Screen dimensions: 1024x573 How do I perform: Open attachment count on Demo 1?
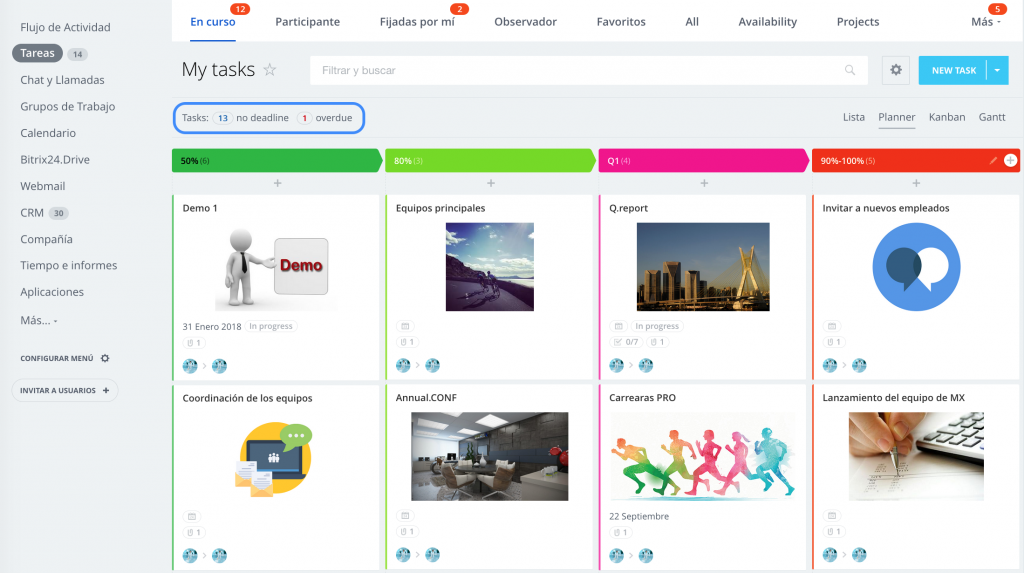pyautogui.click(x=194, y=342)
